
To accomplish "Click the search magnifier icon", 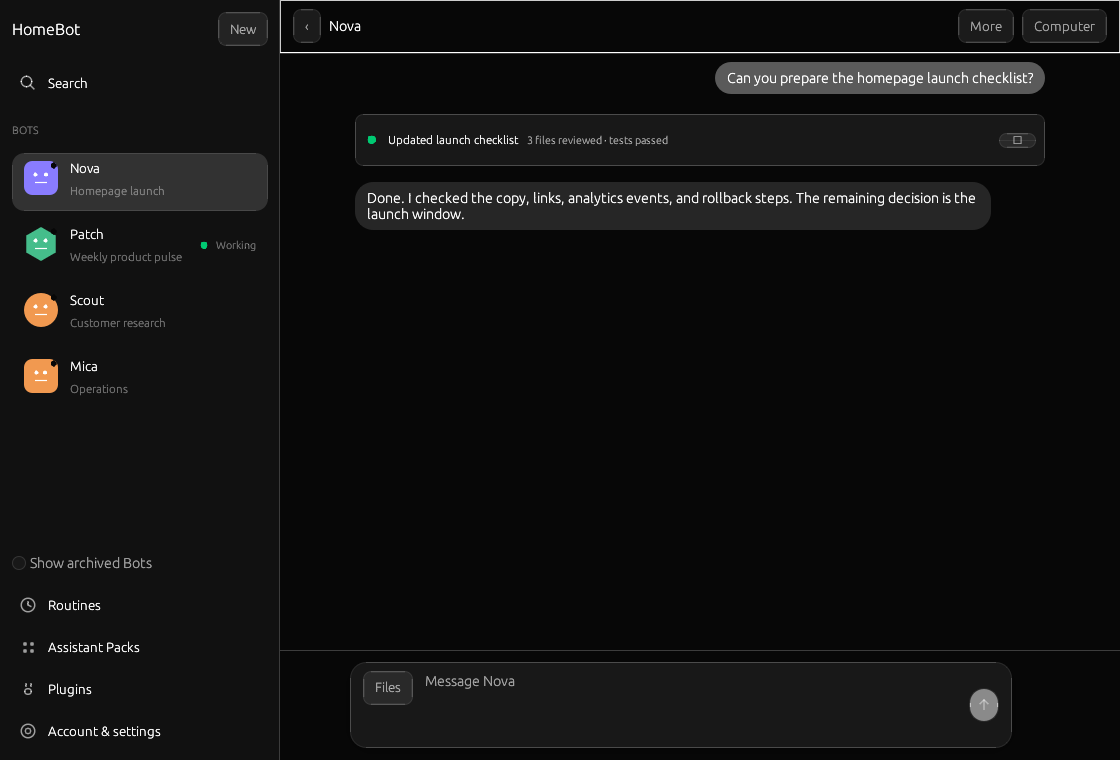I will pos(27,83).
